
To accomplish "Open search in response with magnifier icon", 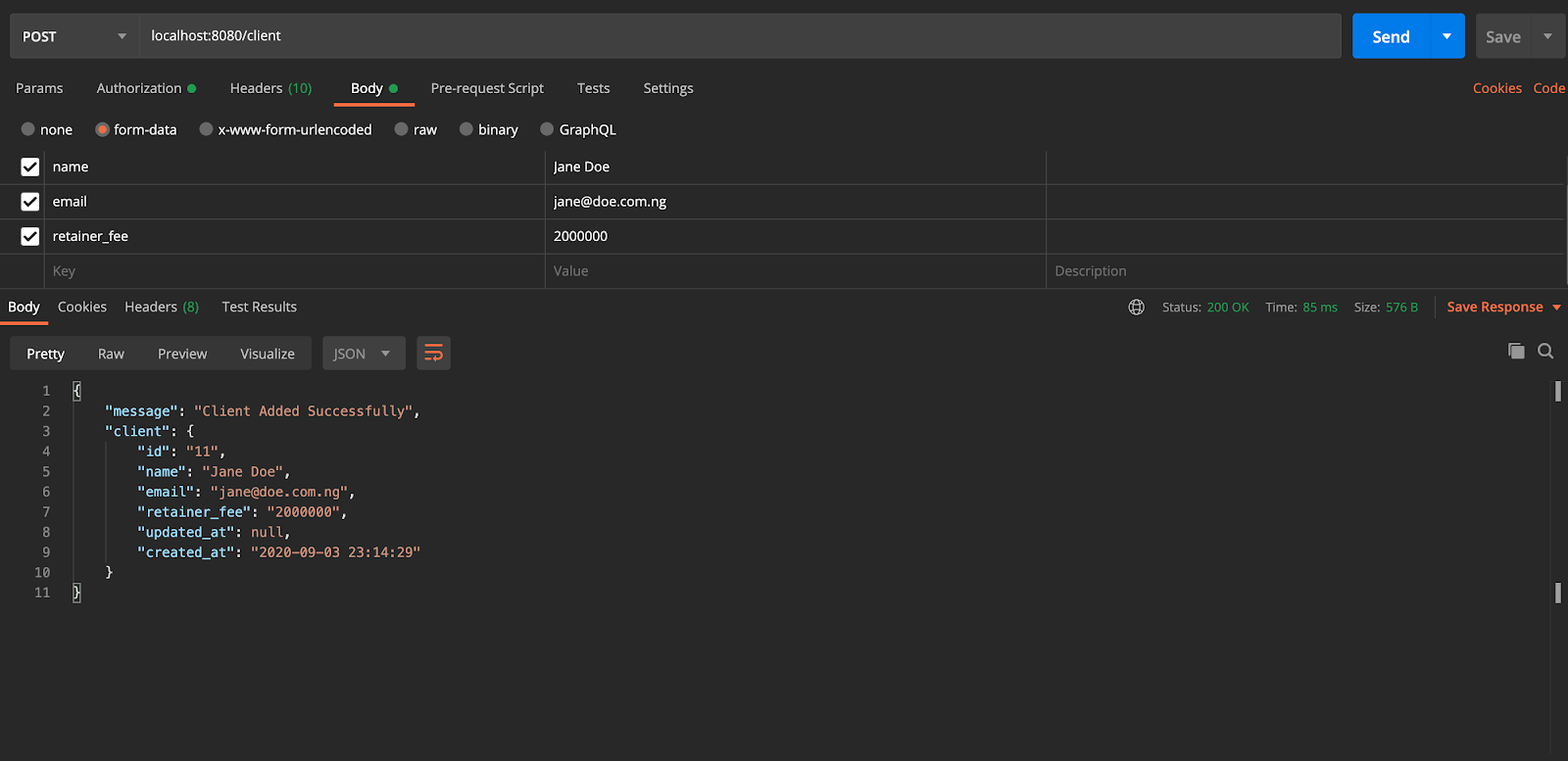I will tap(1545, 351).
